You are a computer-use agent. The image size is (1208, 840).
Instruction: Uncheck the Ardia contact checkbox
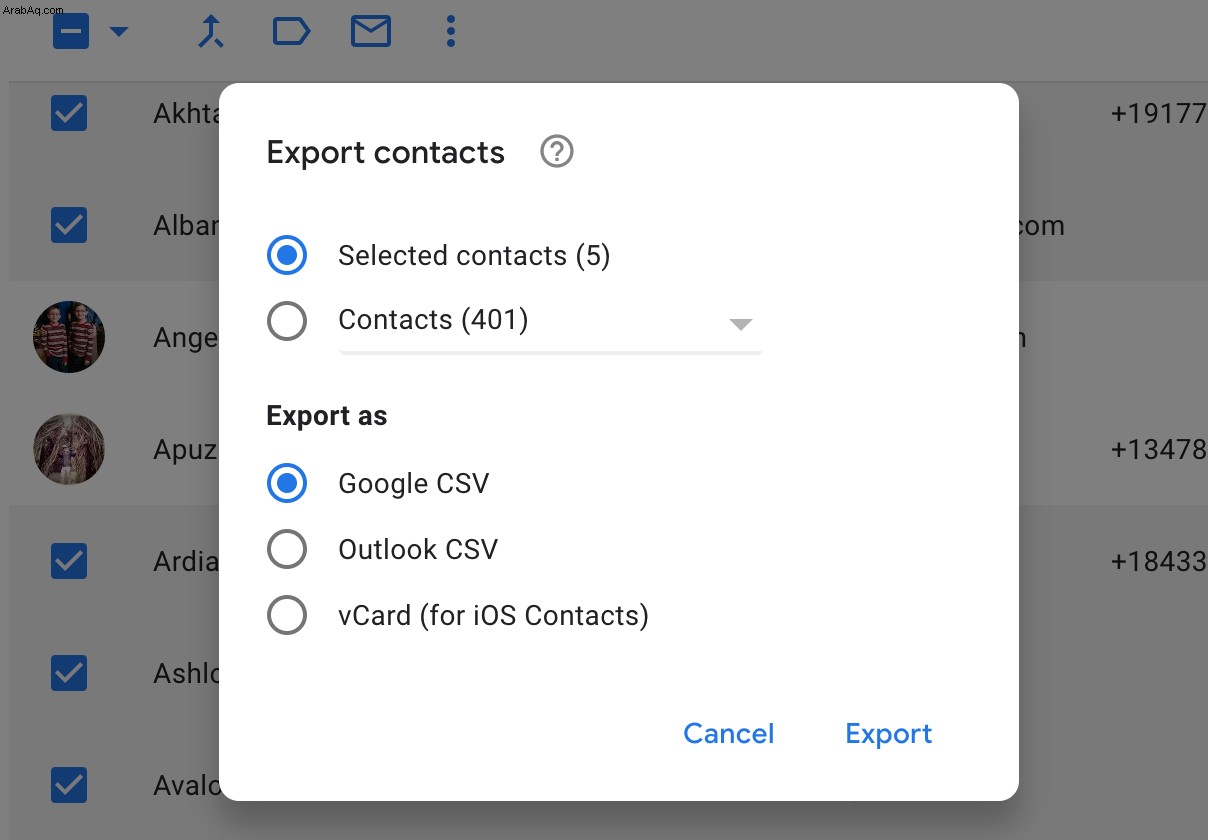pyautogui.click(x=69, y=561)
